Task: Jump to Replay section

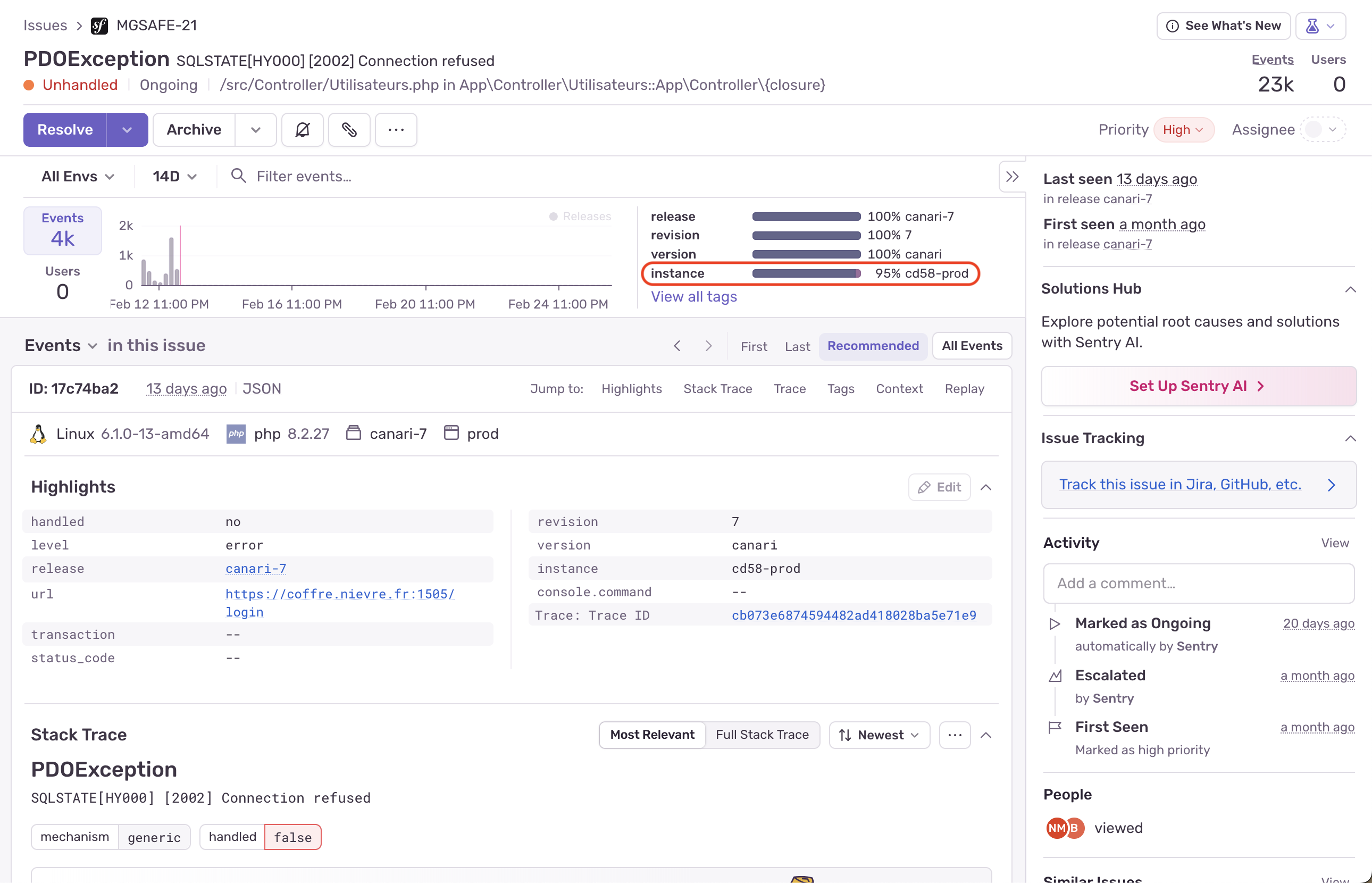Action: (x=965, y=389)
